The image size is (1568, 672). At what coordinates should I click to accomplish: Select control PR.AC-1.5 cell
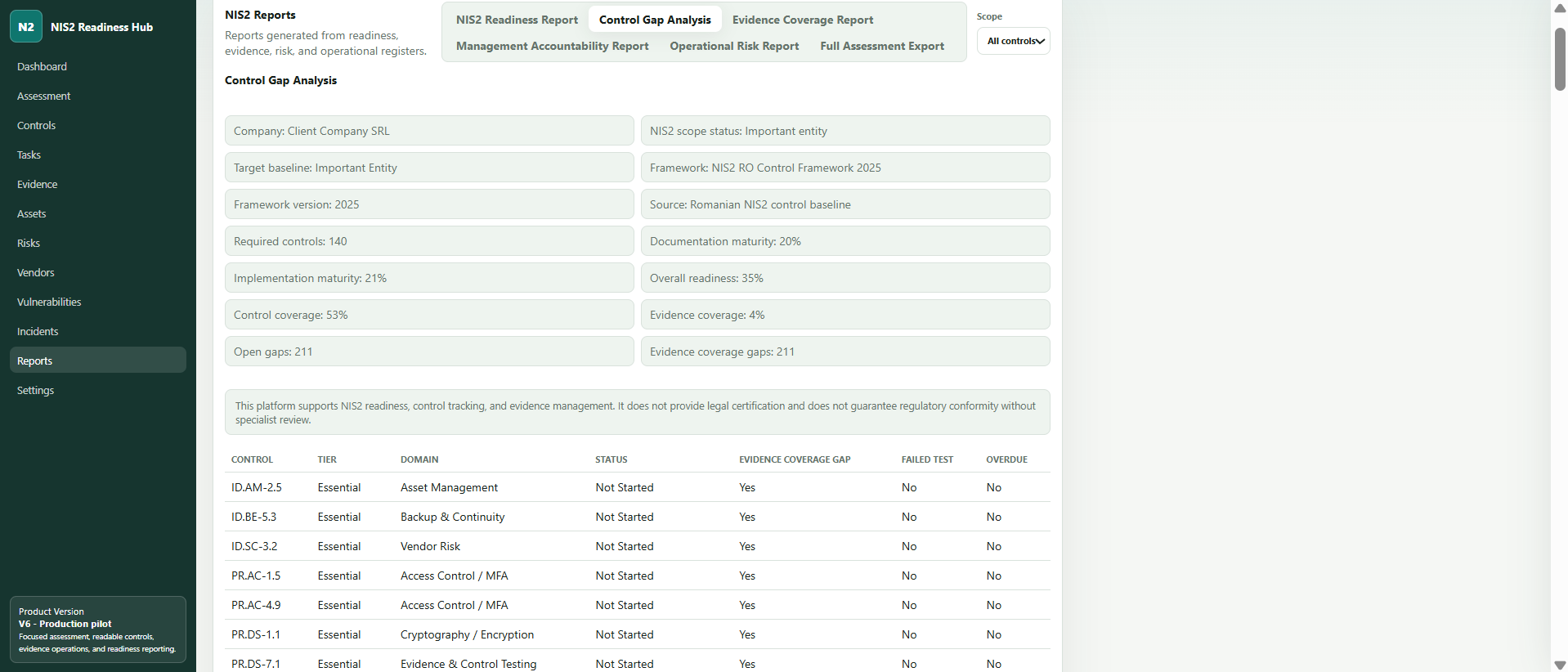click(x=256, y=576)
